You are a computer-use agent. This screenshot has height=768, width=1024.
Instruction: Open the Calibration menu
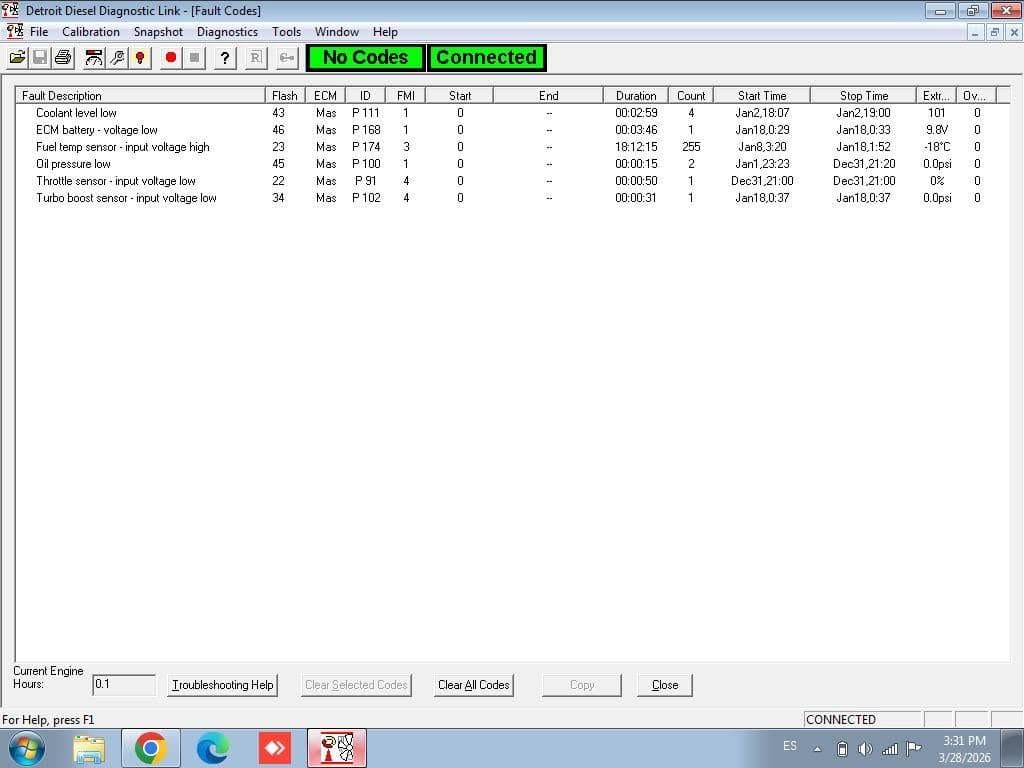click(x=91, y=32)
